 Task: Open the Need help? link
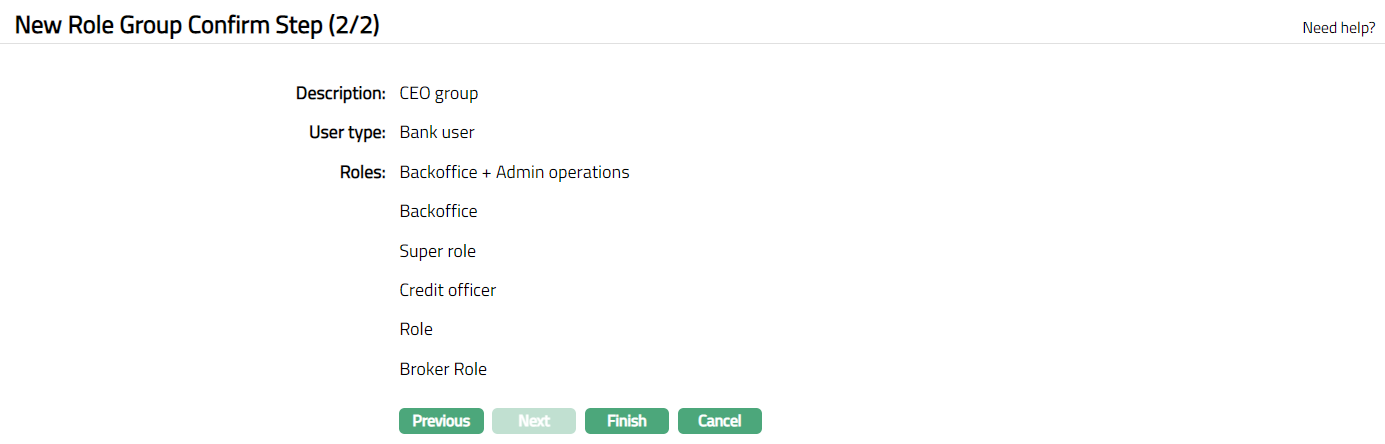tap(1338, 28)
